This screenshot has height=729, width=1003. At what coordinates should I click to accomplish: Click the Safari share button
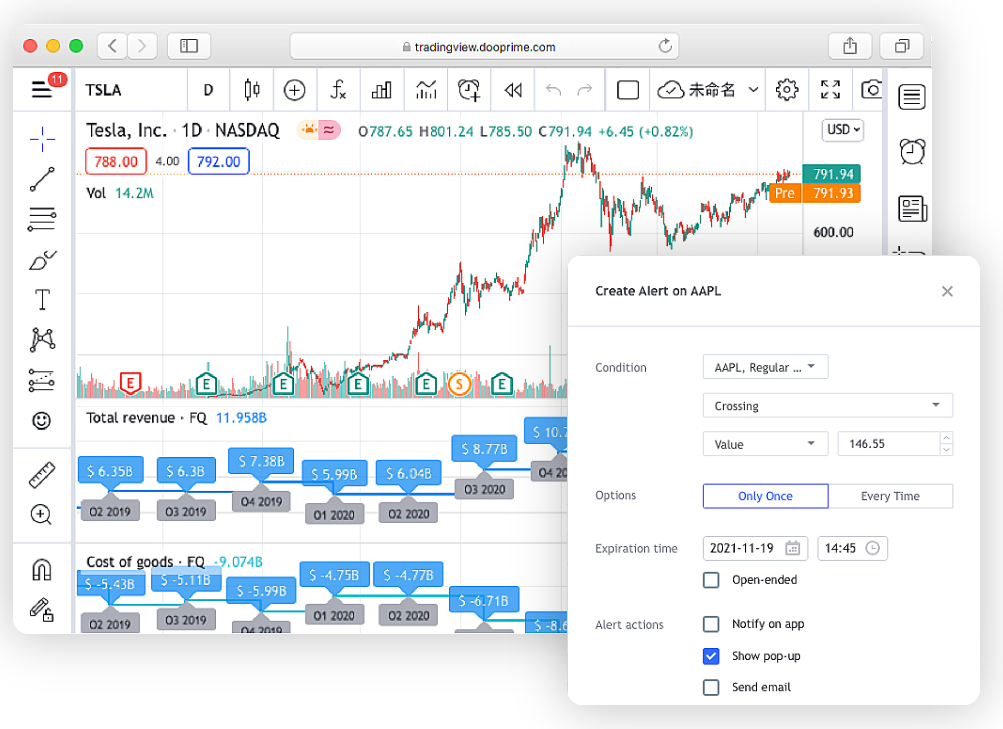point(849,46)
